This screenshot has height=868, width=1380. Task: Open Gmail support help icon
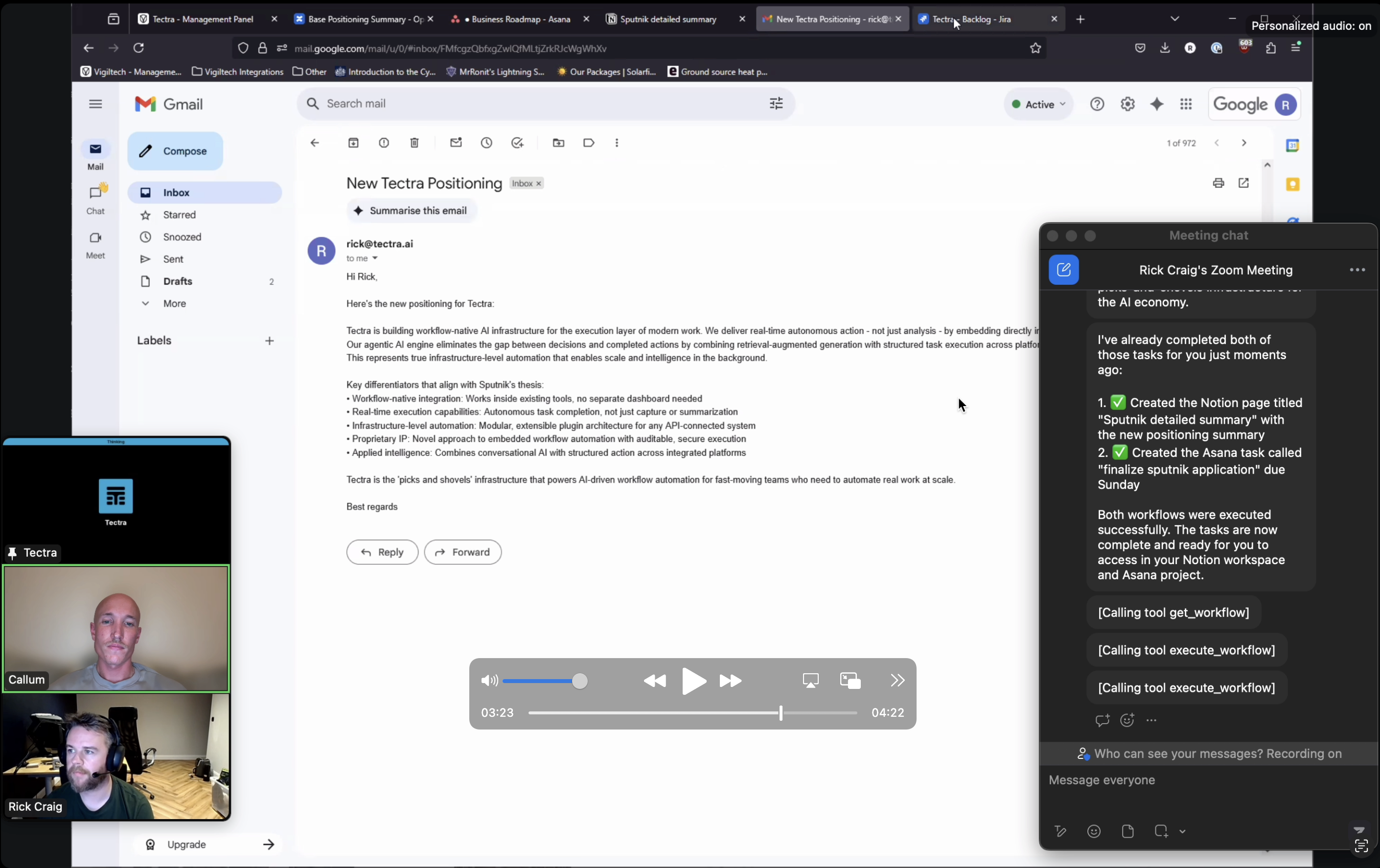[1097, 104]
